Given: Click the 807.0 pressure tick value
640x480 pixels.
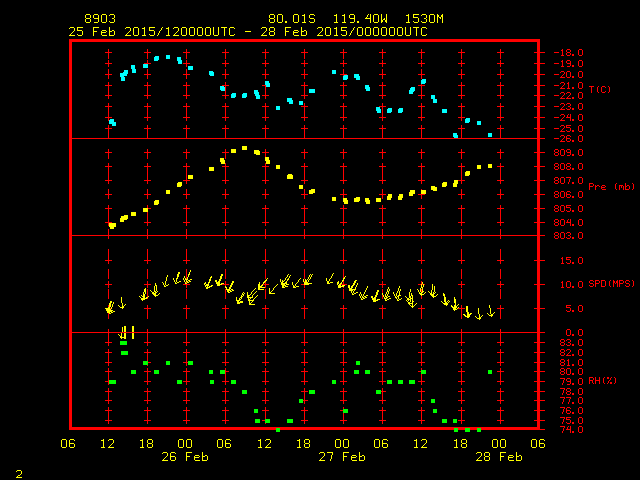Looking at the screenshot, I should 568,180.
